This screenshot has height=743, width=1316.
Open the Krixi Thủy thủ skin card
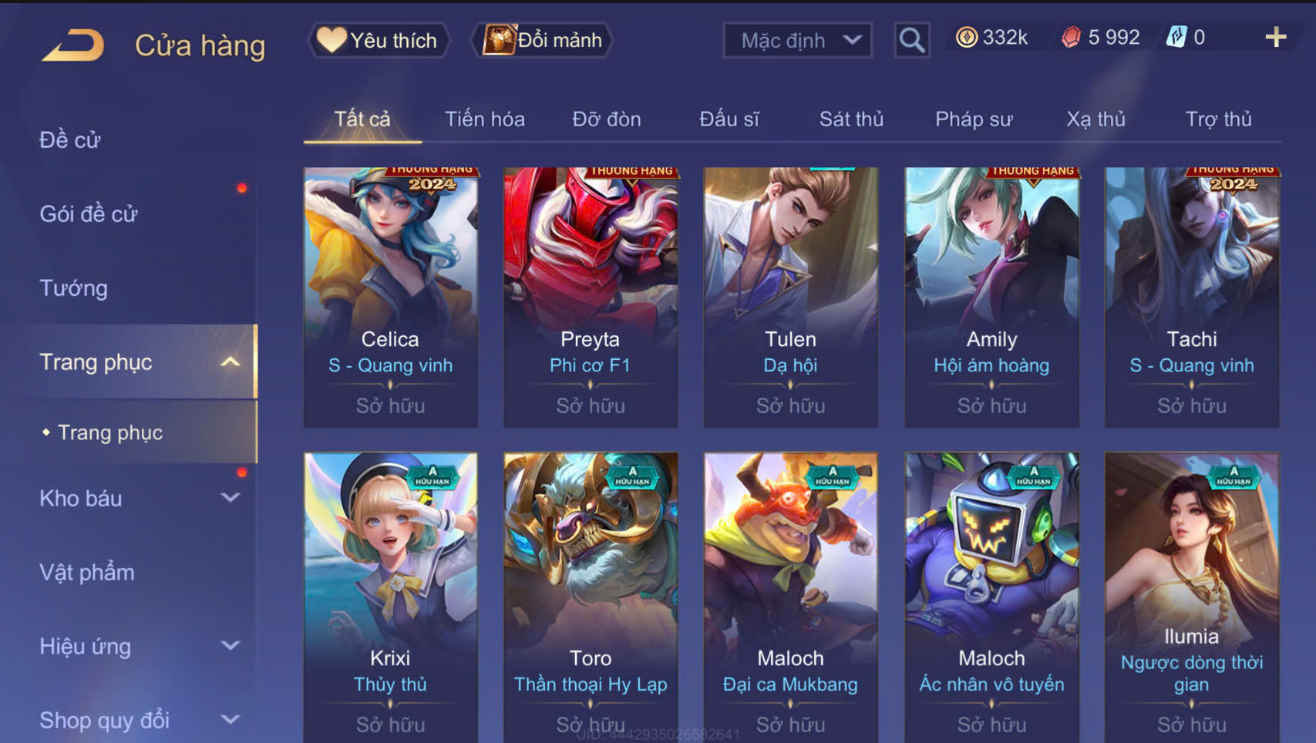coord(390,597)
